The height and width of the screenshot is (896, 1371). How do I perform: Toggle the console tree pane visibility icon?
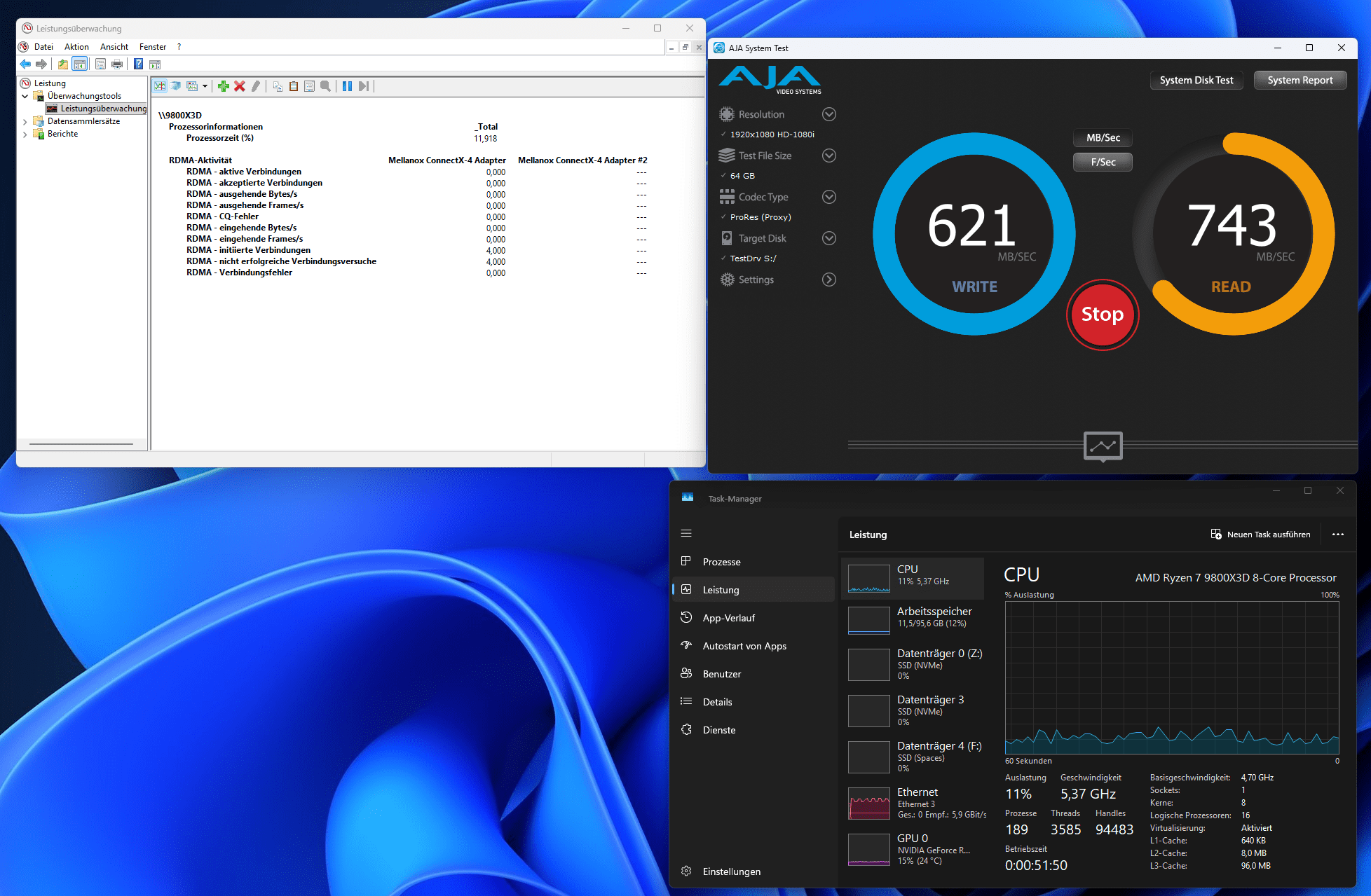tap(80, 64)
